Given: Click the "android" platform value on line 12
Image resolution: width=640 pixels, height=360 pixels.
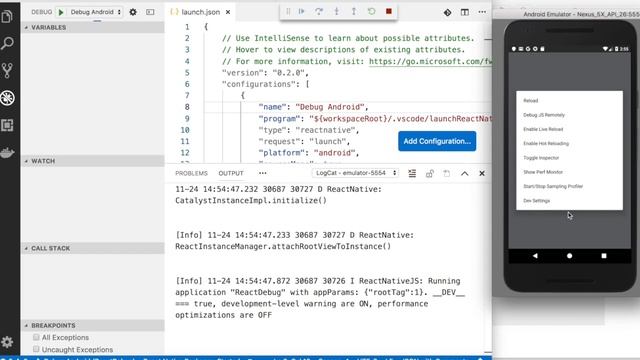Looking at the screenshot, I should click(x=334, y=153).
